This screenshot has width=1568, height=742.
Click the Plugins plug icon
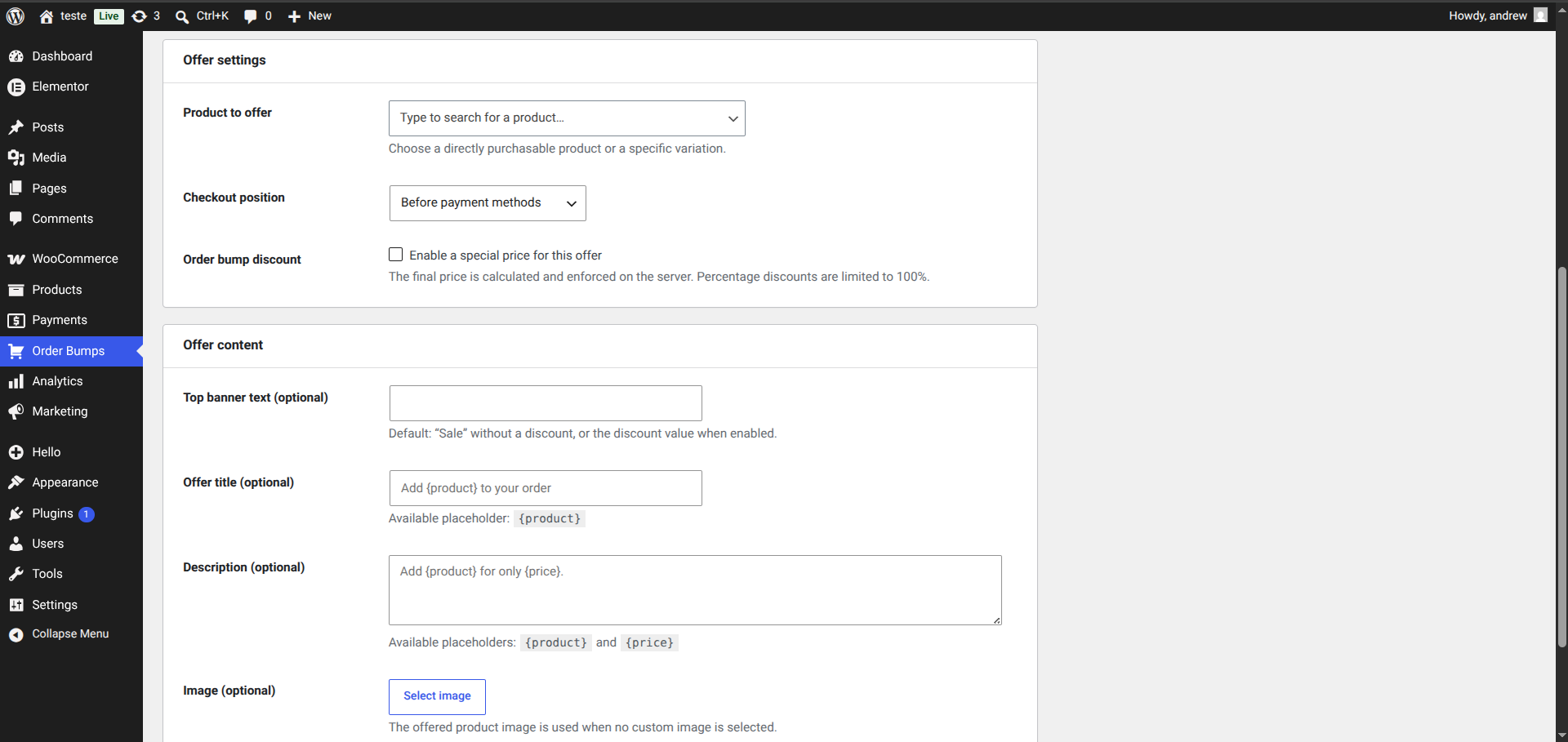[x=16, y=513]
